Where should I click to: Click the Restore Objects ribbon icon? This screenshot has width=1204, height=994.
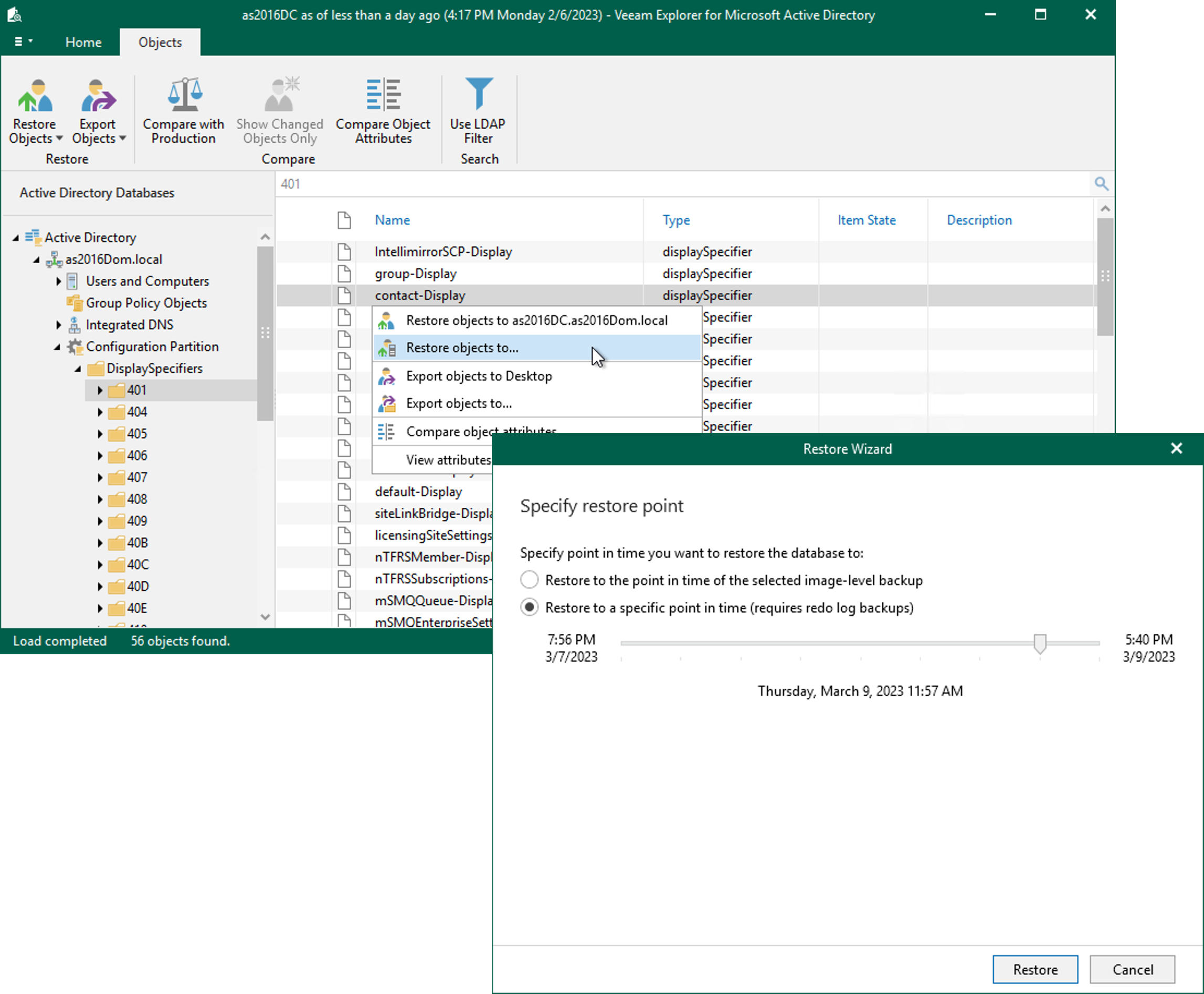tap(36, 96)
